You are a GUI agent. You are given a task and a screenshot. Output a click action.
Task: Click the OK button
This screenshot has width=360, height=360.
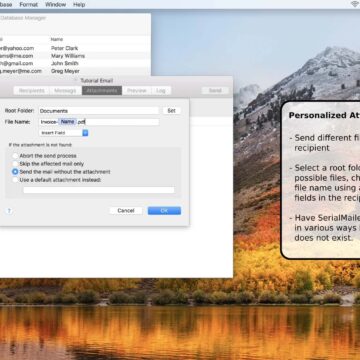[164, 211]
